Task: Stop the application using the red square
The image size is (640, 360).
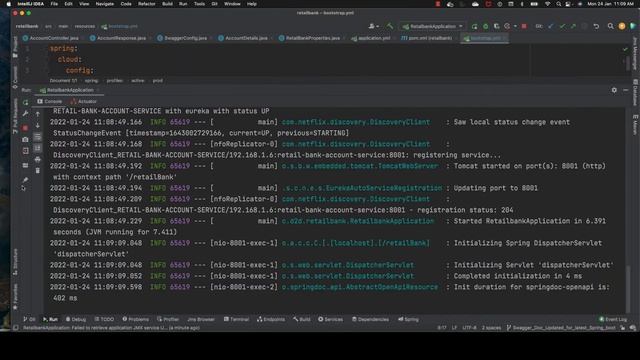Action: [524, 26]
